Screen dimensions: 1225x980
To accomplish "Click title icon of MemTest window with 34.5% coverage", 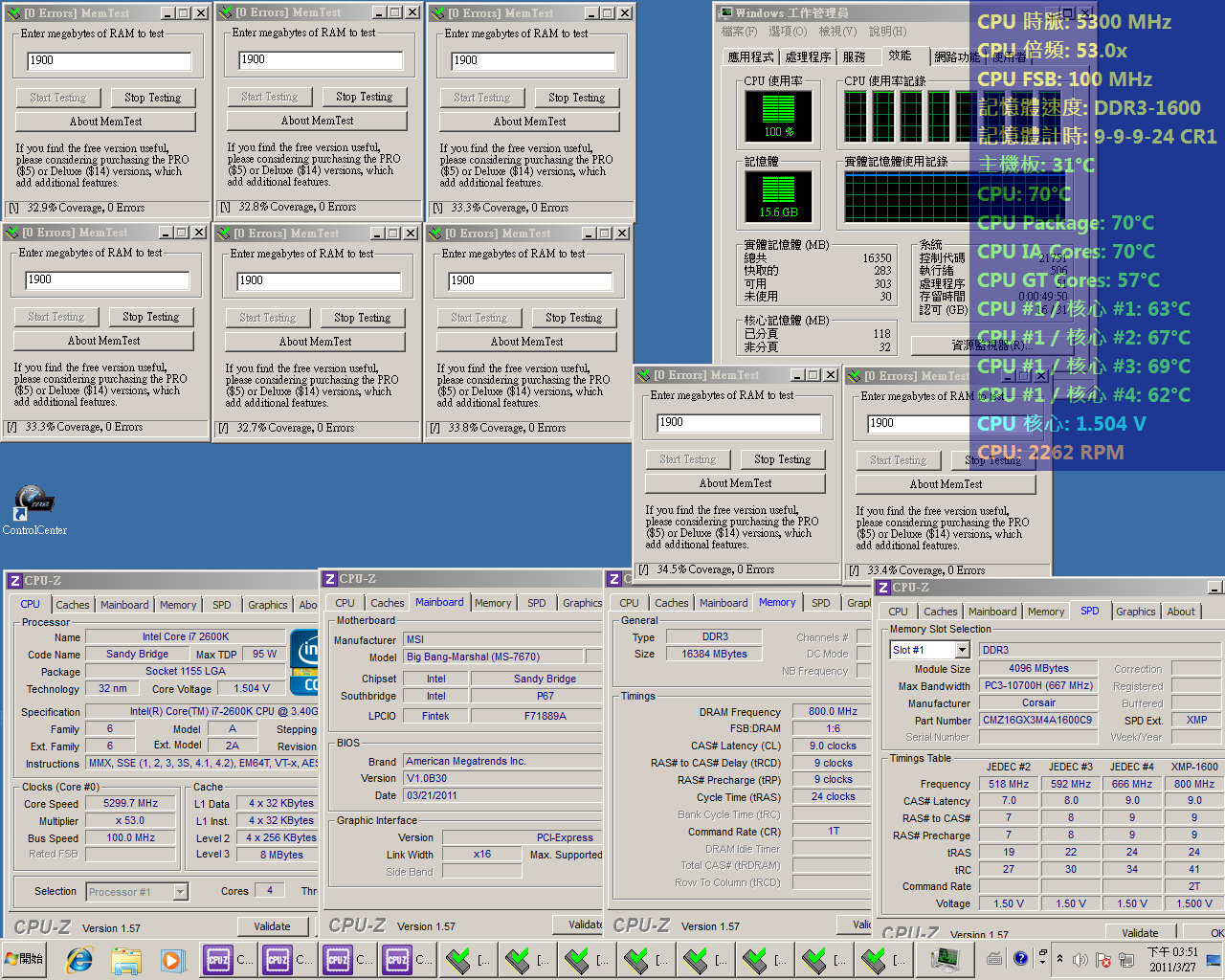I will click(644, 375).
